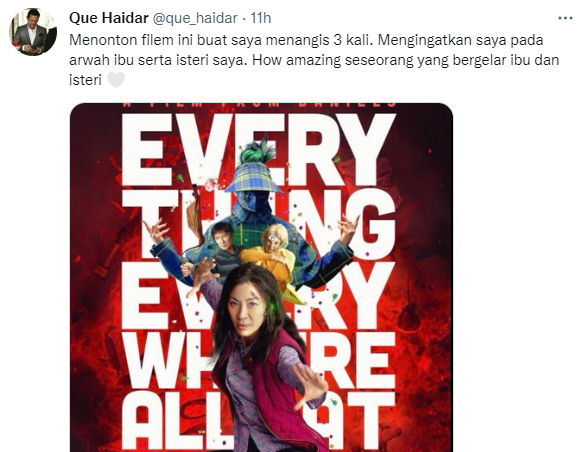This screenshot has height=452, width=582.
Task: Open the tweet via the 11h timestamp
Action: point(261,18)
